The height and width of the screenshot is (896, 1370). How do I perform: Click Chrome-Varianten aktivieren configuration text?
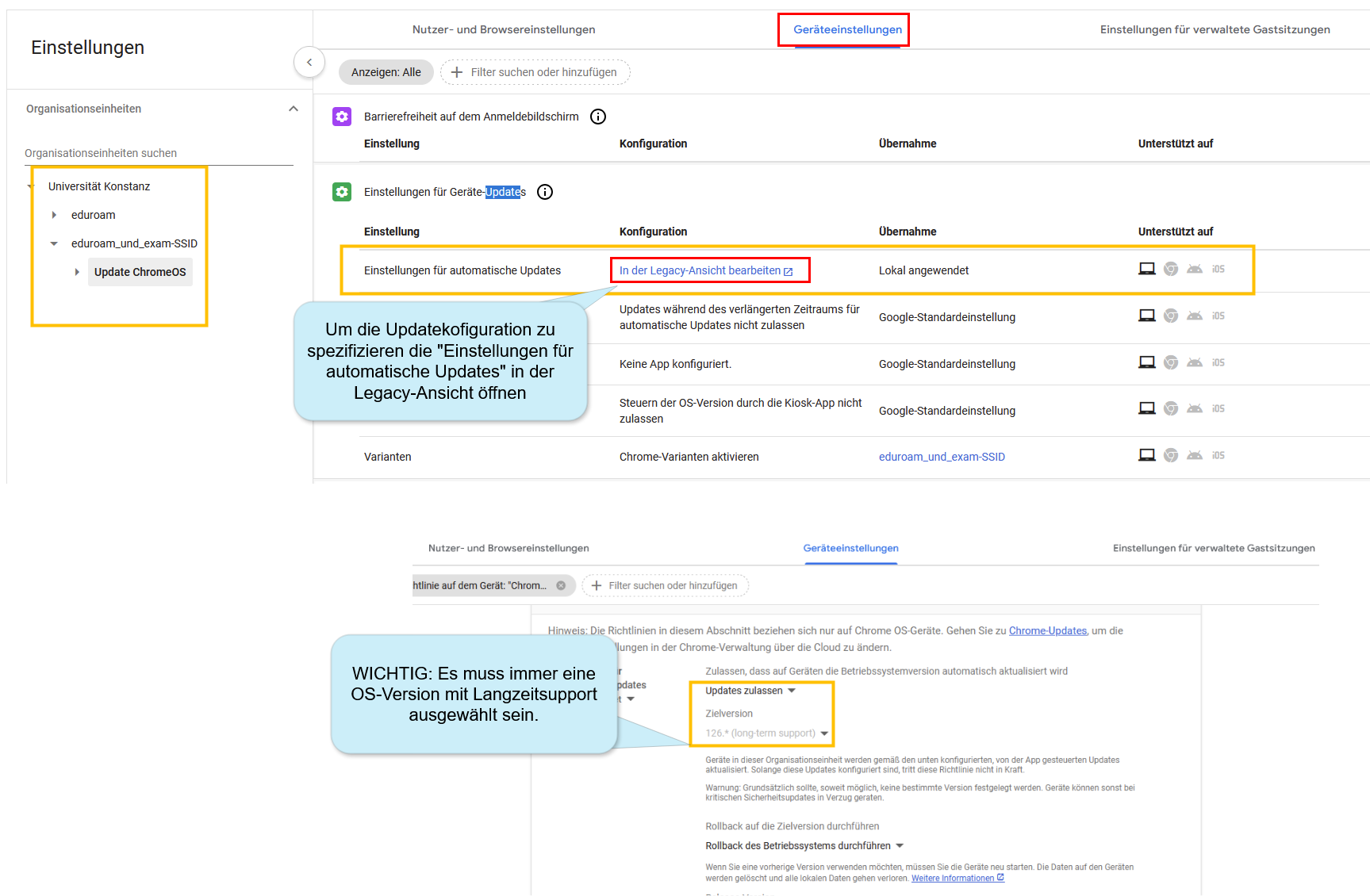pyautogui.click(x=689, y=457)
